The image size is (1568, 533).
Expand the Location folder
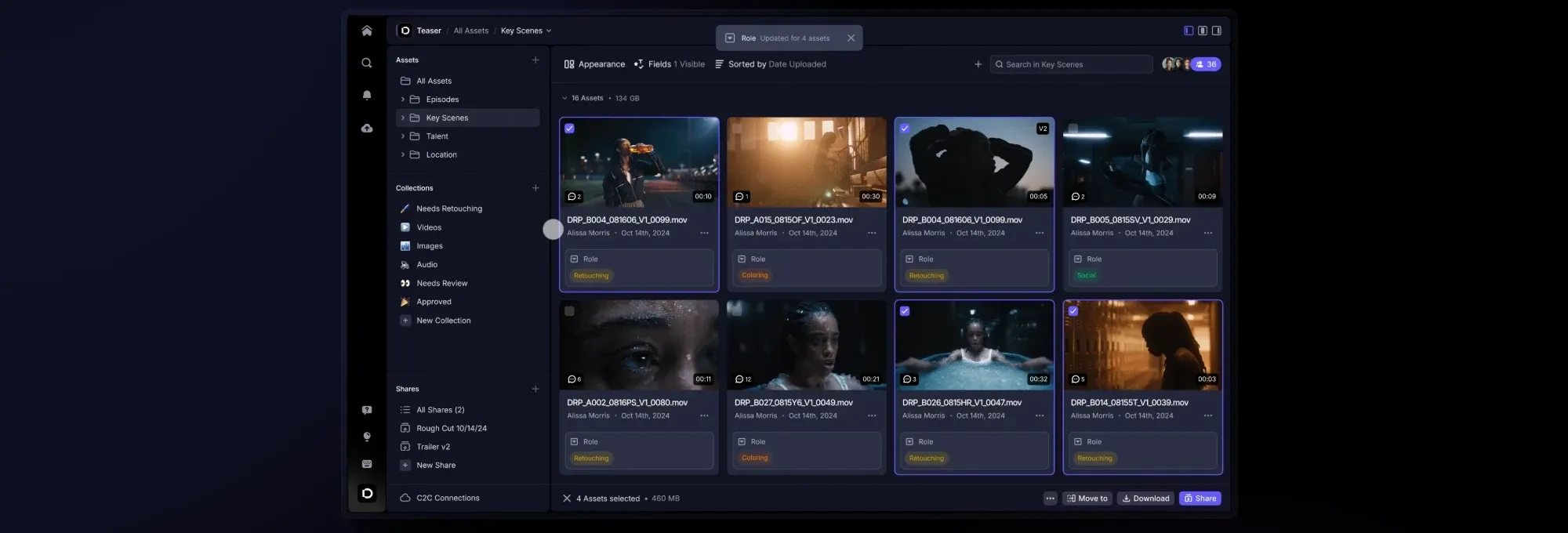click(403, 154)
